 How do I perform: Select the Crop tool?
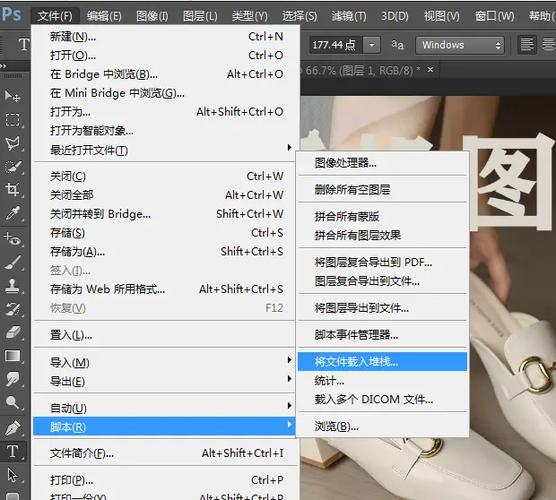pyautogui.click(x=13, y=190)
